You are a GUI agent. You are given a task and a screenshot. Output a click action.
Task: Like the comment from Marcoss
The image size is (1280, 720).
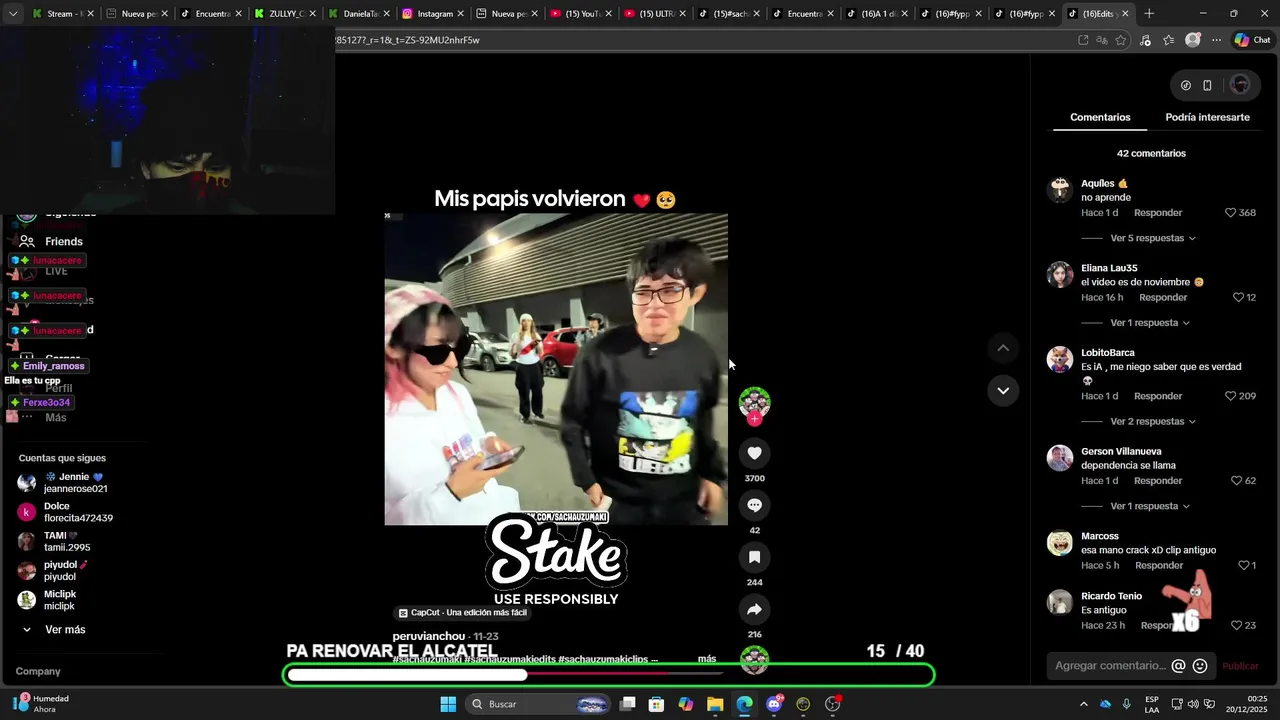[1243, 565]
